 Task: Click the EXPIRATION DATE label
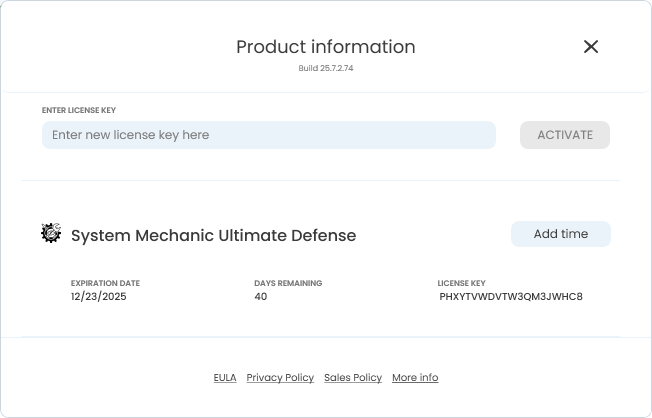[105, 283]
